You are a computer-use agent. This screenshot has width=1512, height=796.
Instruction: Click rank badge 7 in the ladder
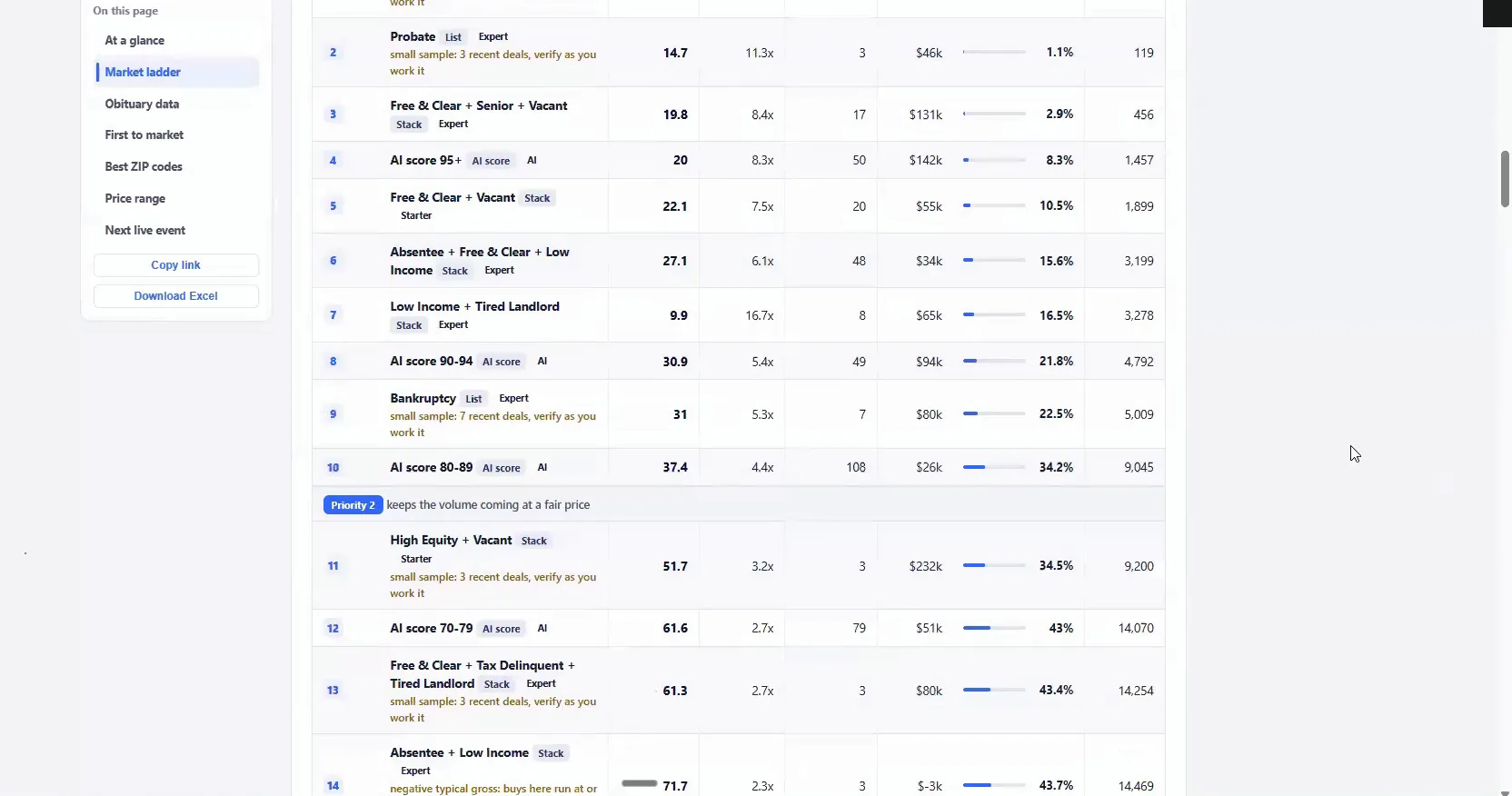[x=333, y=315]
